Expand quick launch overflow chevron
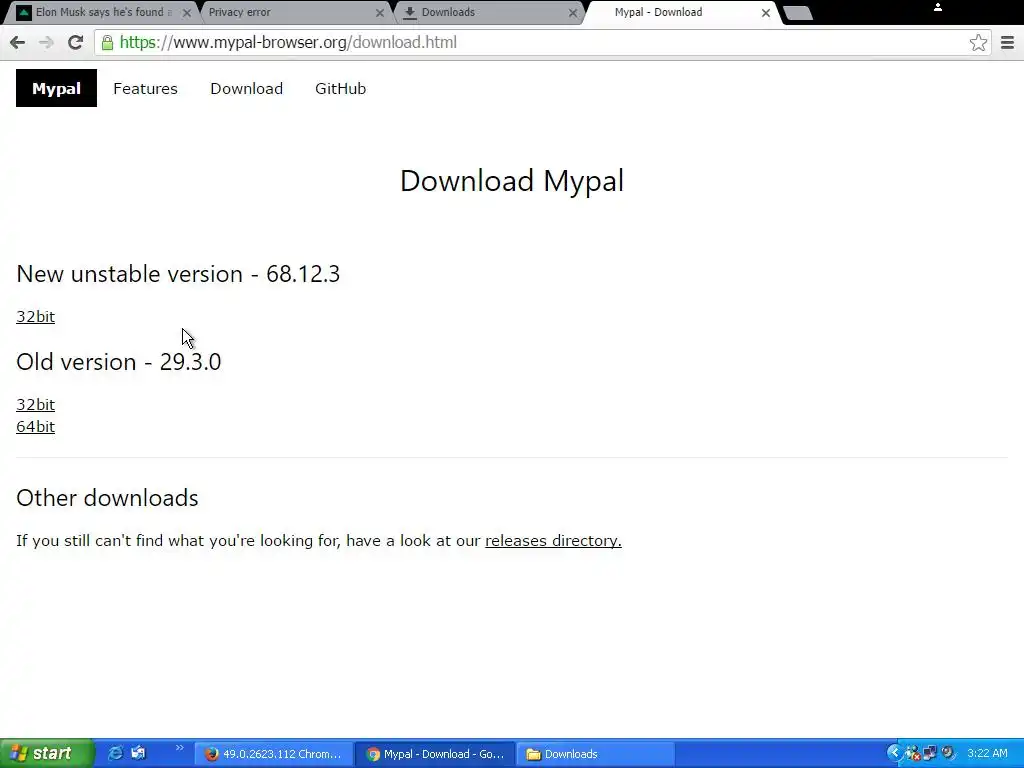The height and width of the screenshot is (768, 1024). (x=180, y=748)
